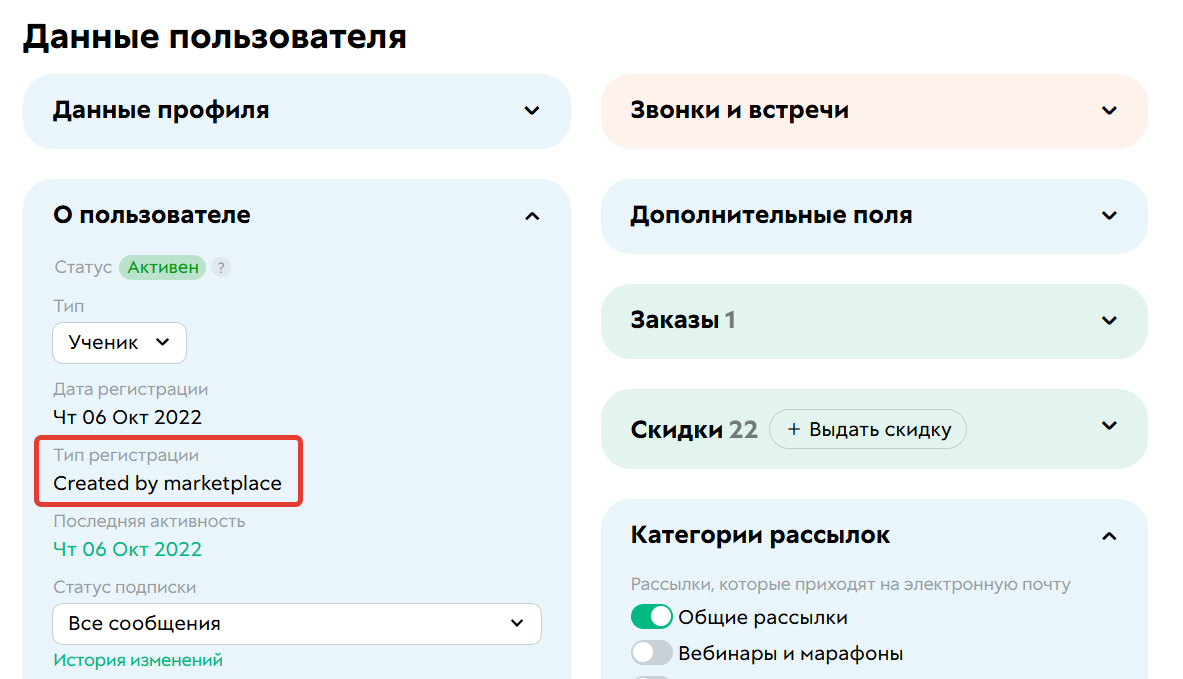Click the chevron beside Заказы
Screen dimensions: 1183x679
1109,320
